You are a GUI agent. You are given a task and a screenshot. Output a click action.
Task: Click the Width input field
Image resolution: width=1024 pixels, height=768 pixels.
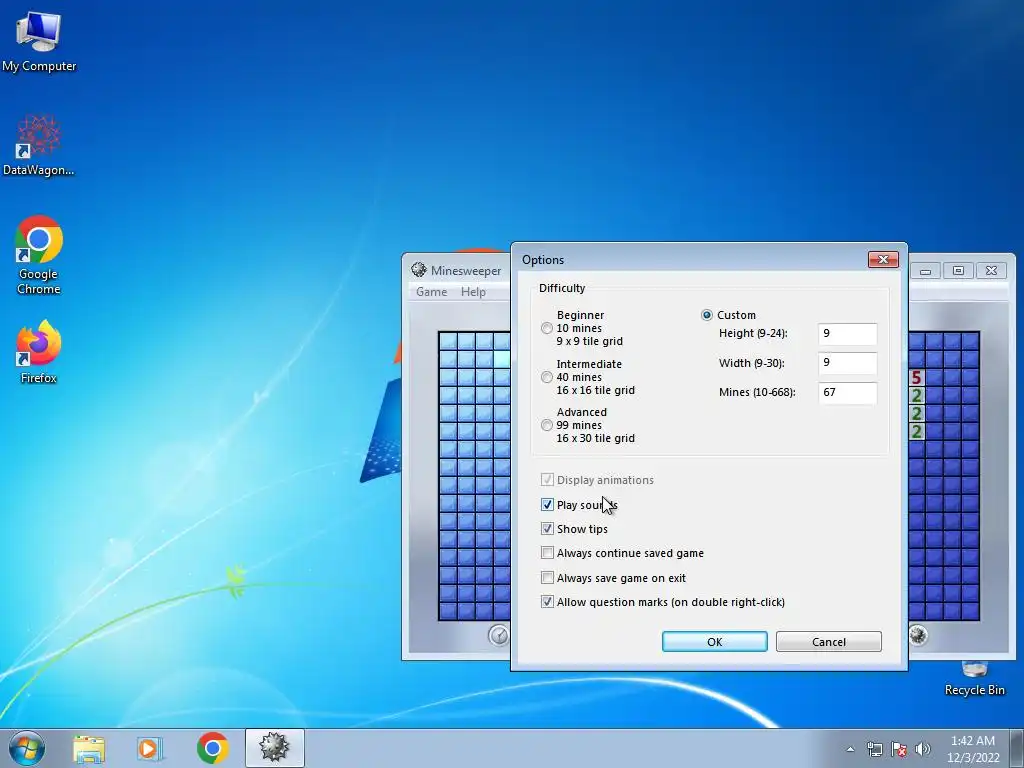point(847,362)
